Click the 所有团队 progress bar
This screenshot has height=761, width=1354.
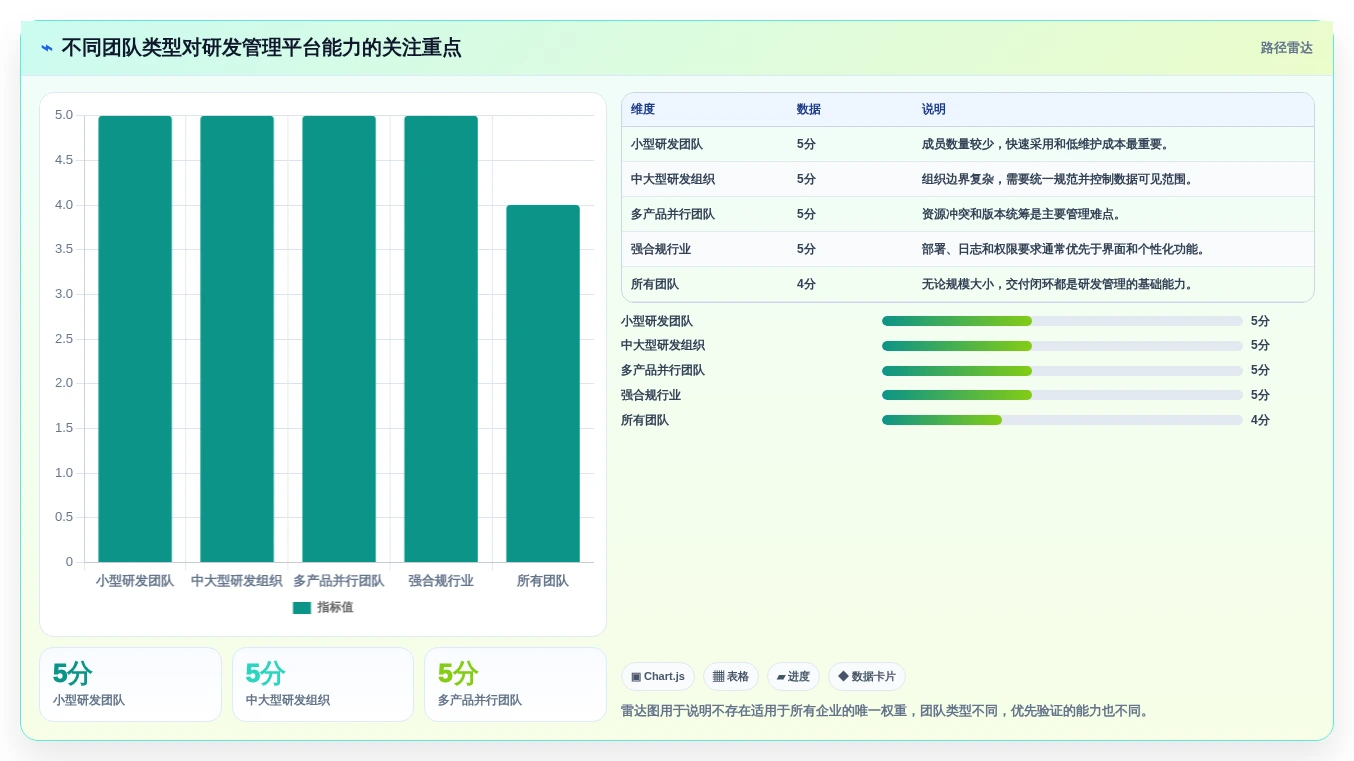click(1062, 420)
